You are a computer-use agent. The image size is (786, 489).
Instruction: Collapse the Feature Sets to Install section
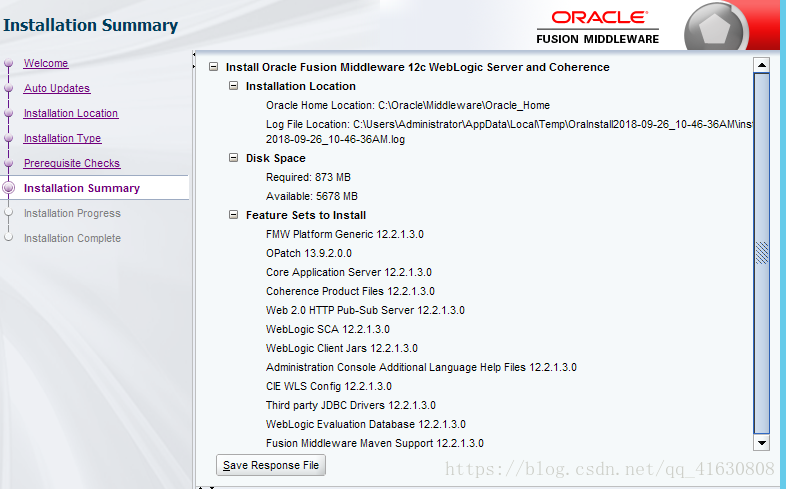(234, 215)
